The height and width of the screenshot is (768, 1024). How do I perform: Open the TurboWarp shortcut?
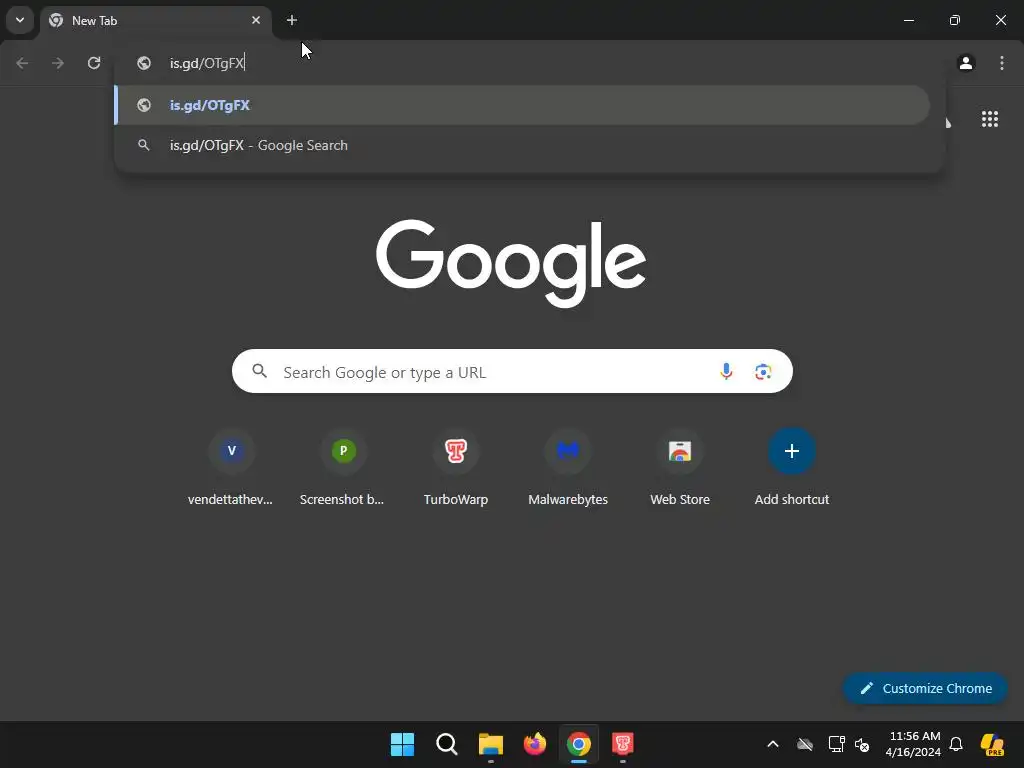click(x=456, y=467)
